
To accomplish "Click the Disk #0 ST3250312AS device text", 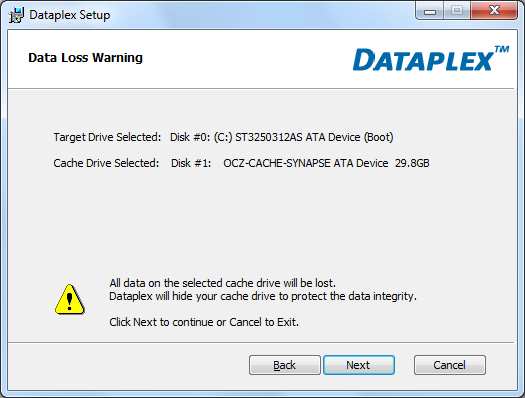I will pyautogui.click(x=282, y=137).
